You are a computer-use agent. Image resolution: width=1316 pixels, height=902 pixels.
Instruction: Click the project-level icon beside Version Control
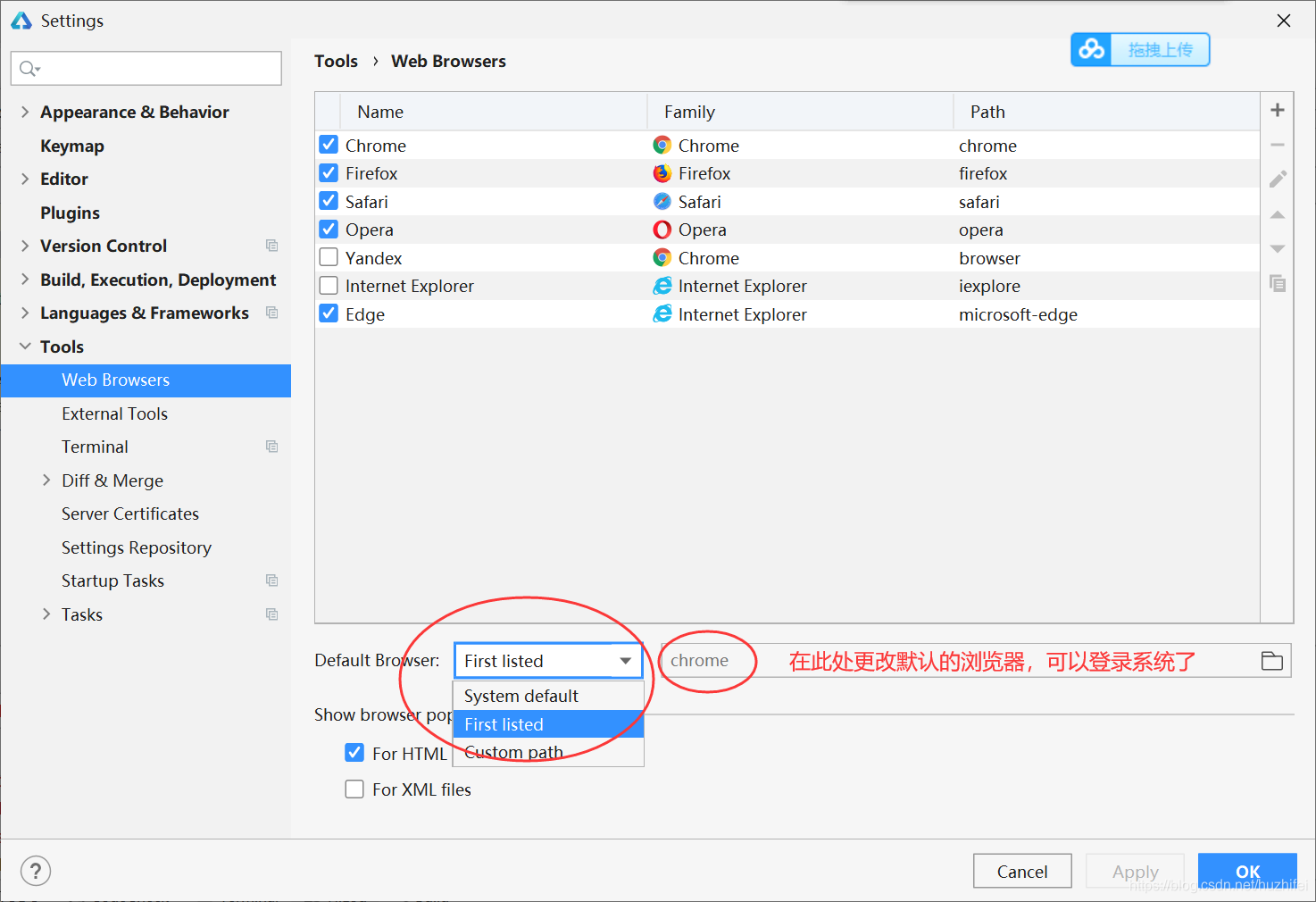[x=272, y=246]
